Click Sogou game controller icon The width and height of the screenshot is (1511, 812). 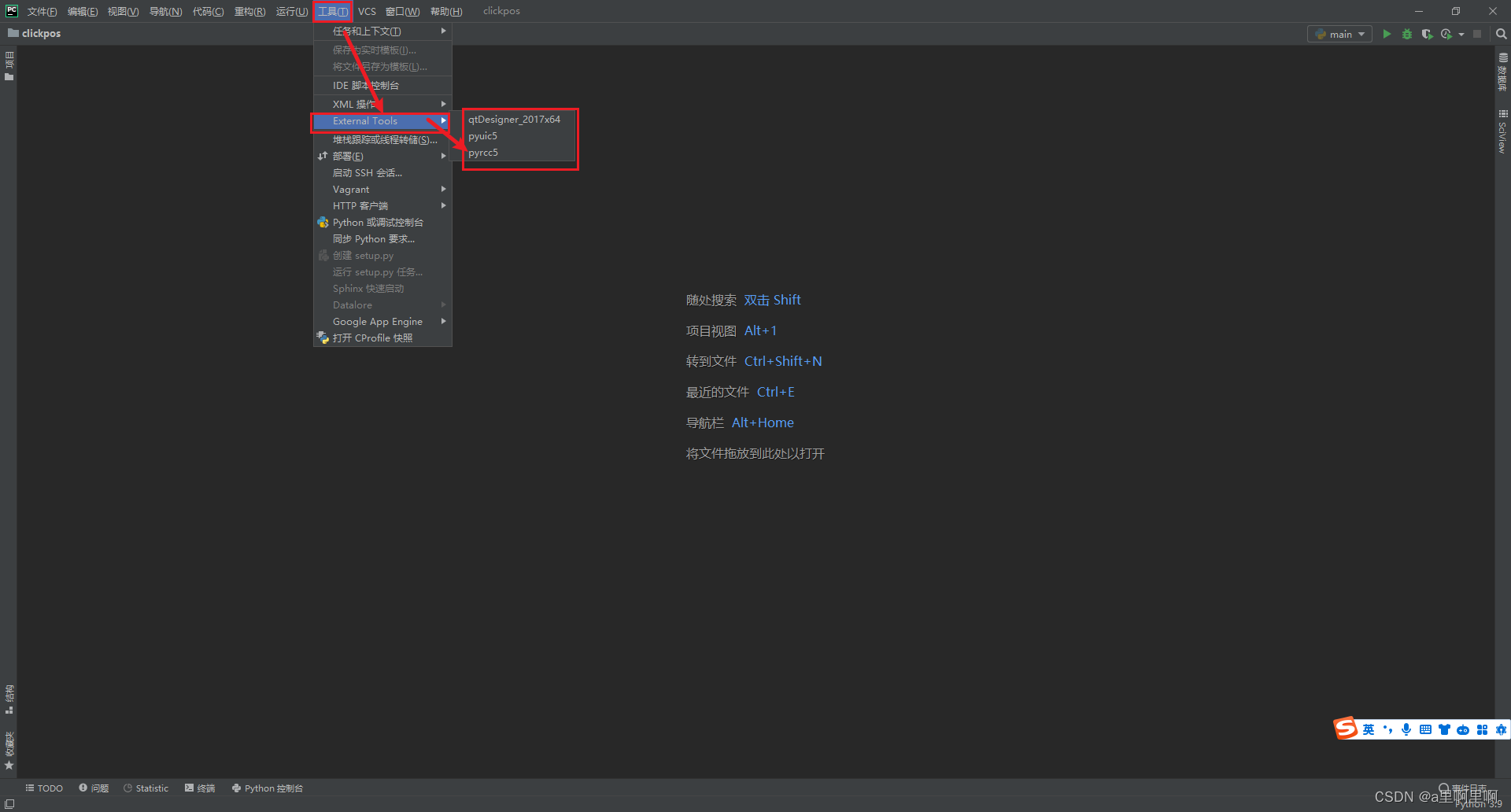[1463, 729]
